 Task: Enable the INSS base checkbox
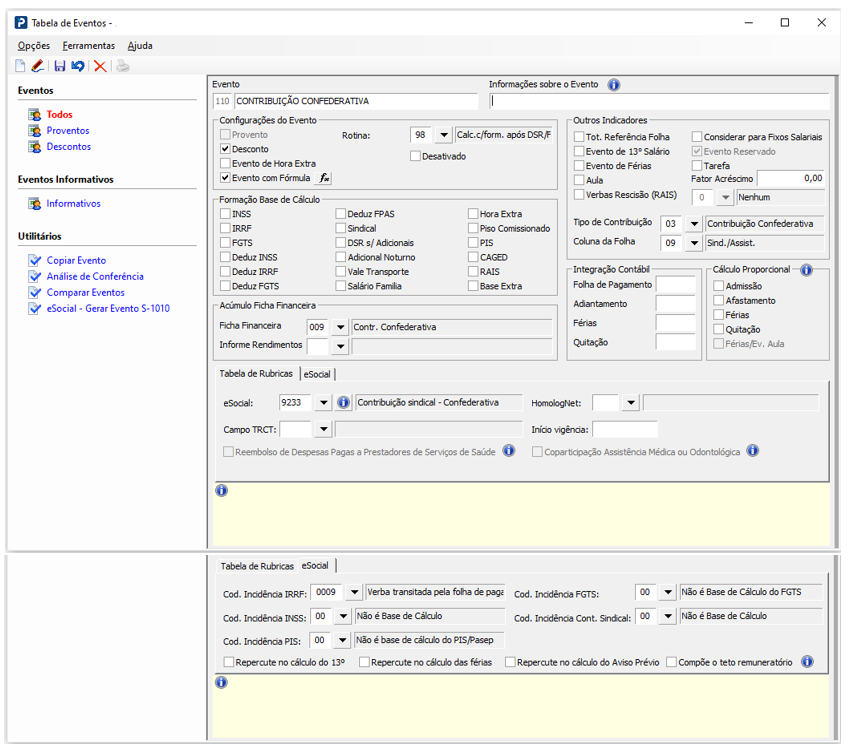pos(225,214)
